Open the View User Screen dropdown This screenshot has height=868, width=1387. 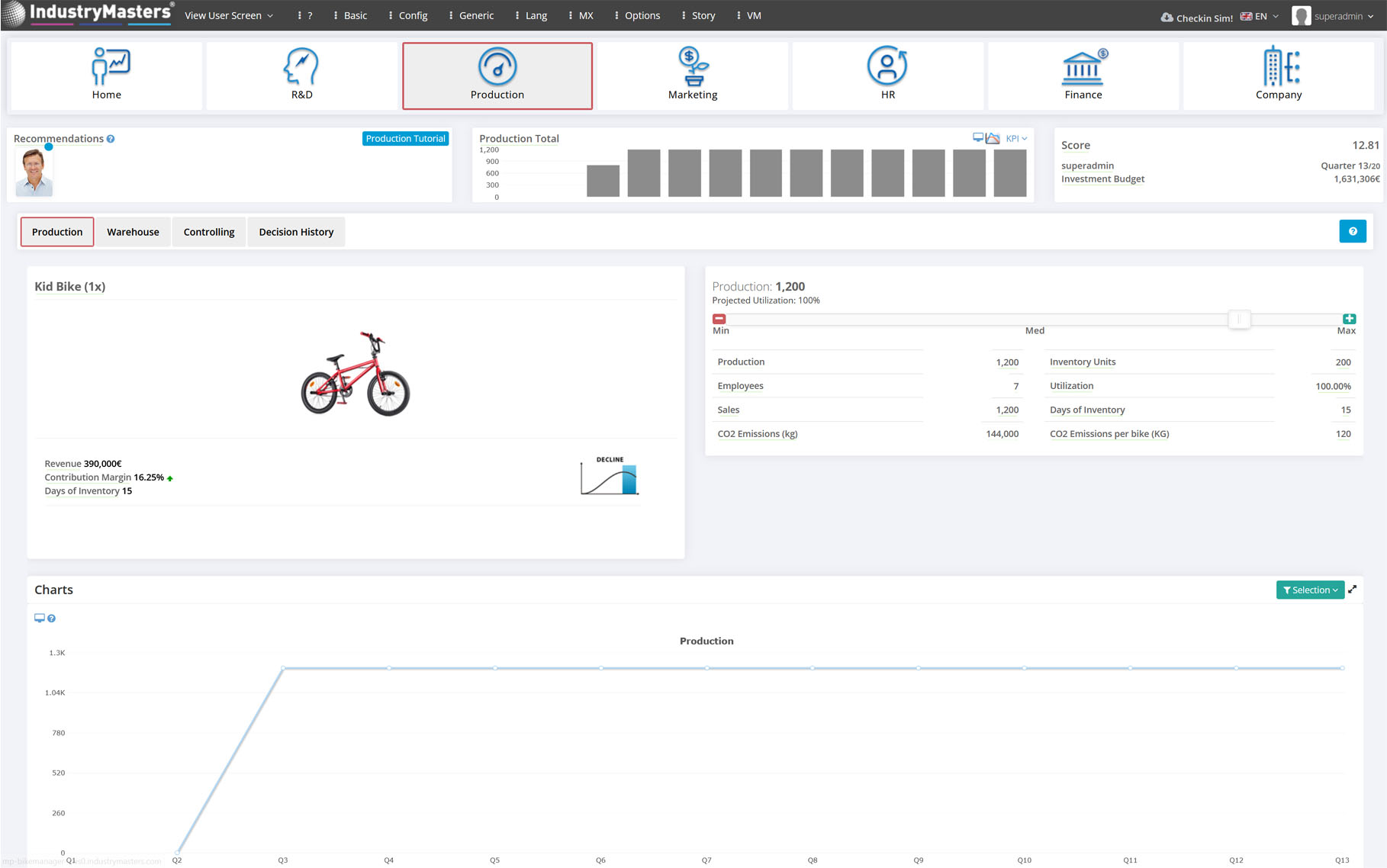coord(228,15)
